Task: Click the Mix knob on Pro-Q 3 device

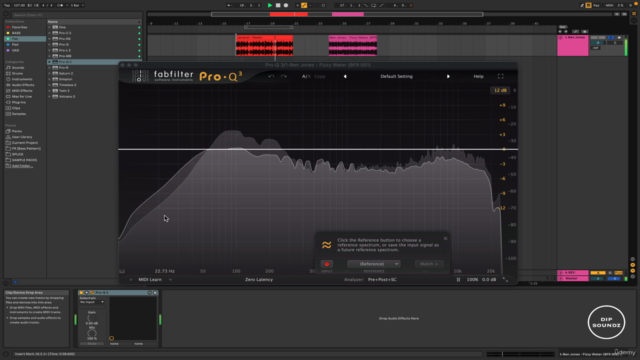Action: 92,333
